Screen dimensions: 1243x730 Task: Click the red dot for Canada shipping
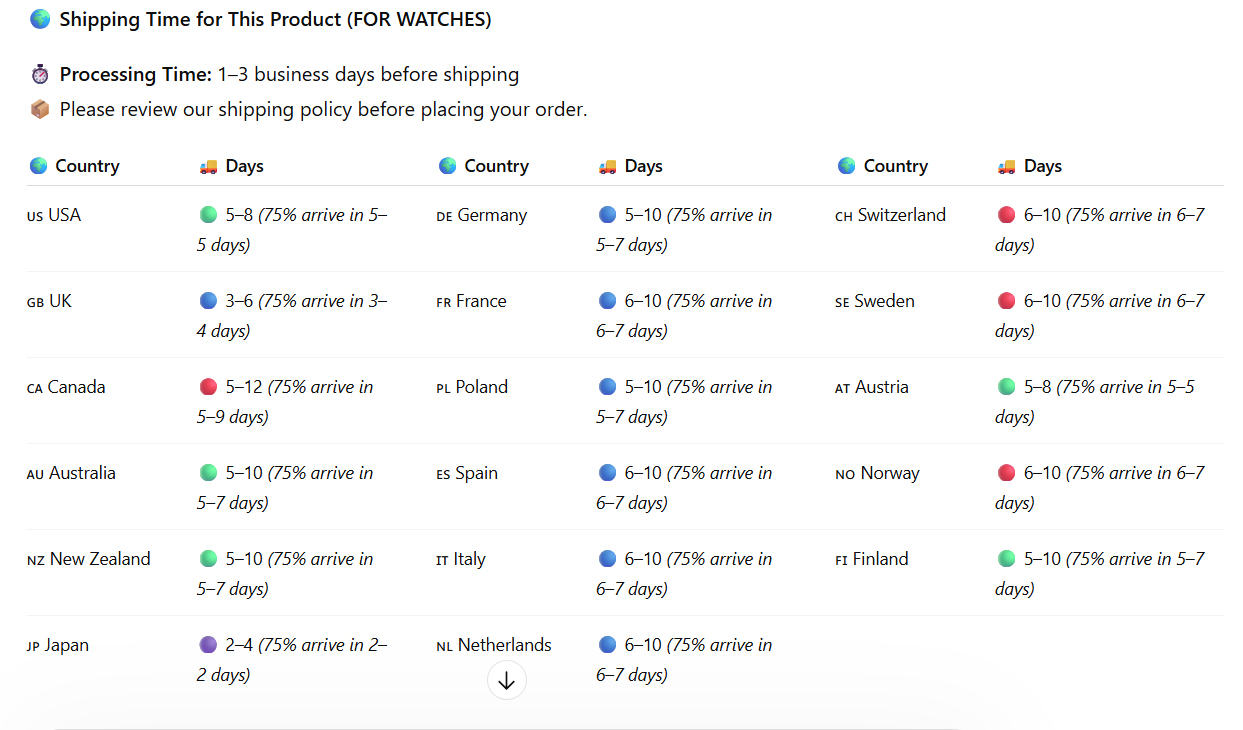point(208,387)
